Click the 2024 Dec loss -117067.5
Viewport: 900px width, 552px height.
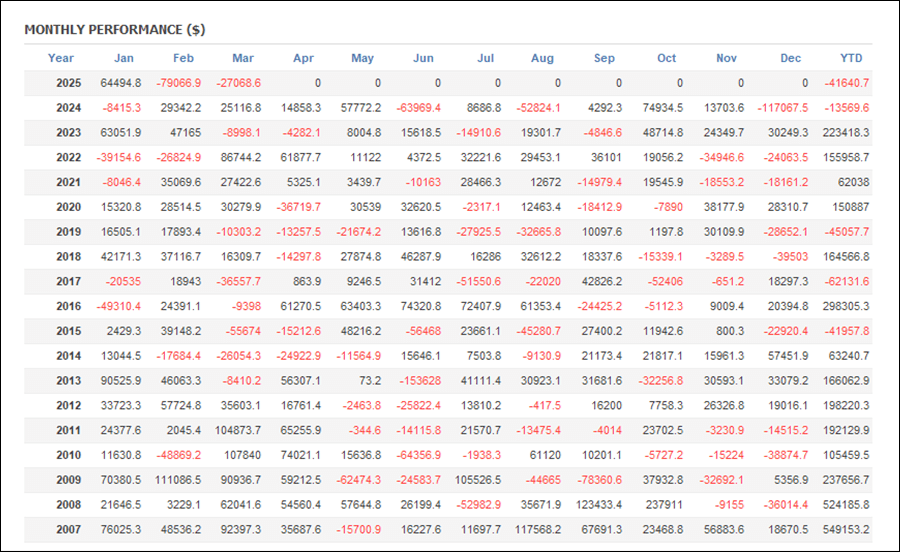pos(783,108)
